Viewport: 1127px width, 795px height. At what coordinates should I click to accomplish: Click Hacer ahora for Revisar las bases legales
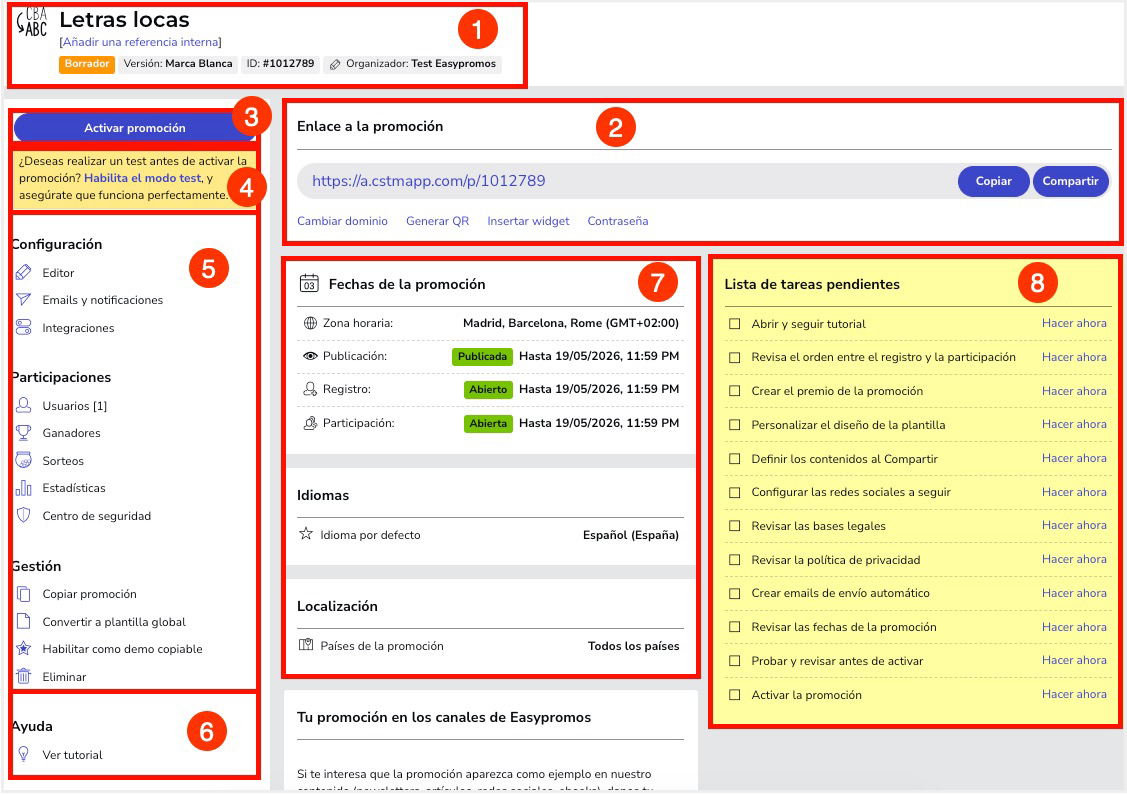point(1074,525)
